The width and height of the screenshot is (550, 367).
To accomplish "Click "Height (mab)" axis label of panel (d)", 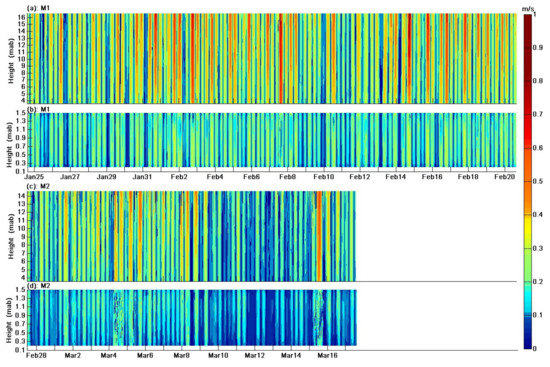I will [x=9, y=321].
